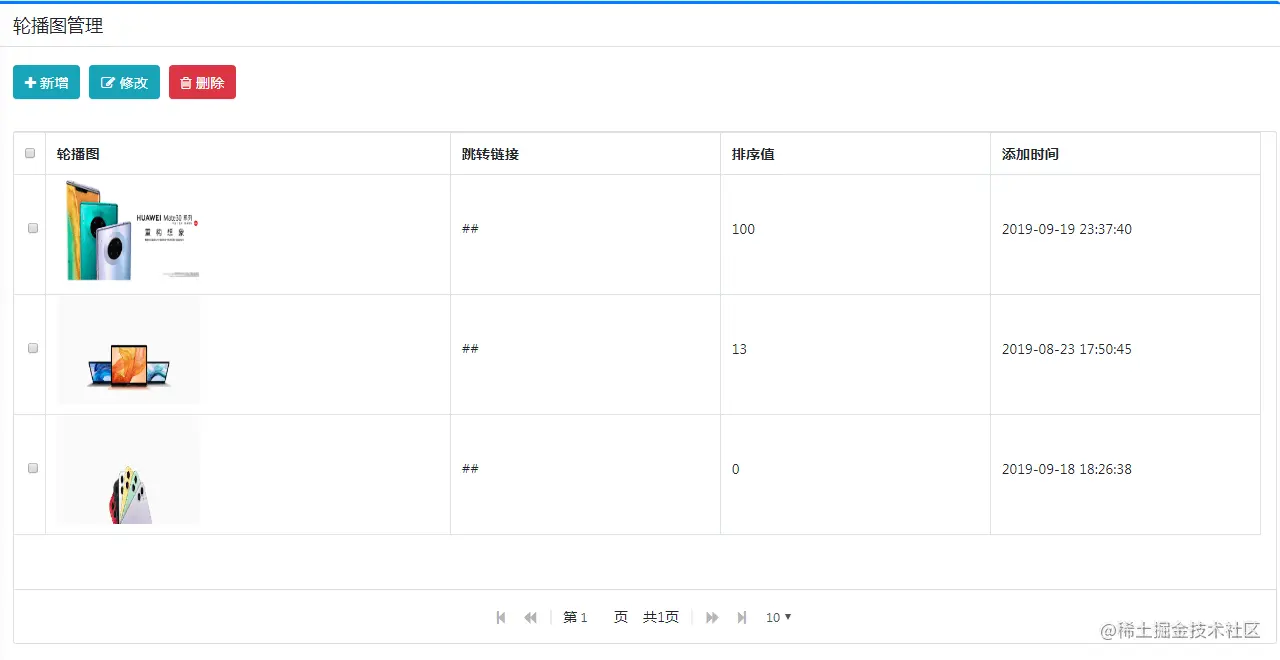
Task: Select date 2019-08-23 17:50:45
Action: click(x=1067, y=349)
